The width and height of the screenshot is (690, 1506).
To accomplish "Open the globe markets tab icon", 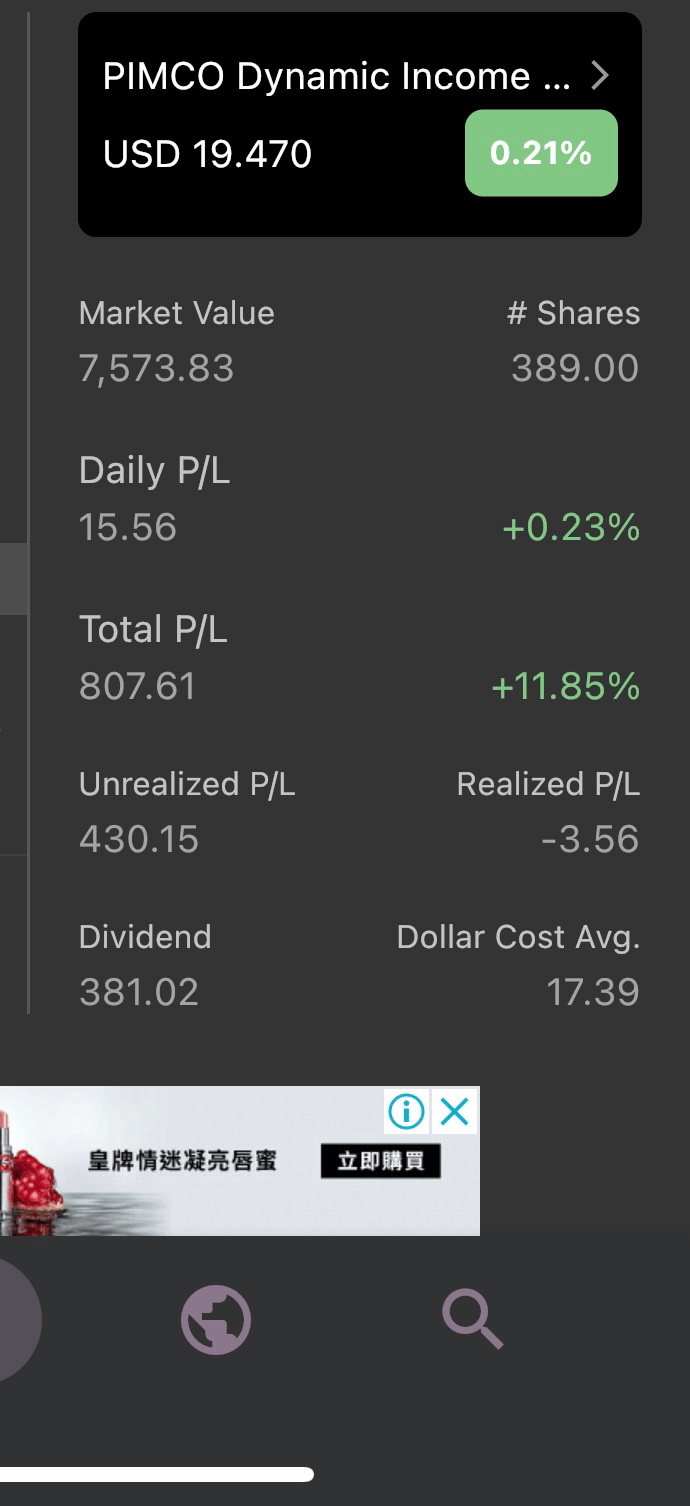I will (216, 1320).
